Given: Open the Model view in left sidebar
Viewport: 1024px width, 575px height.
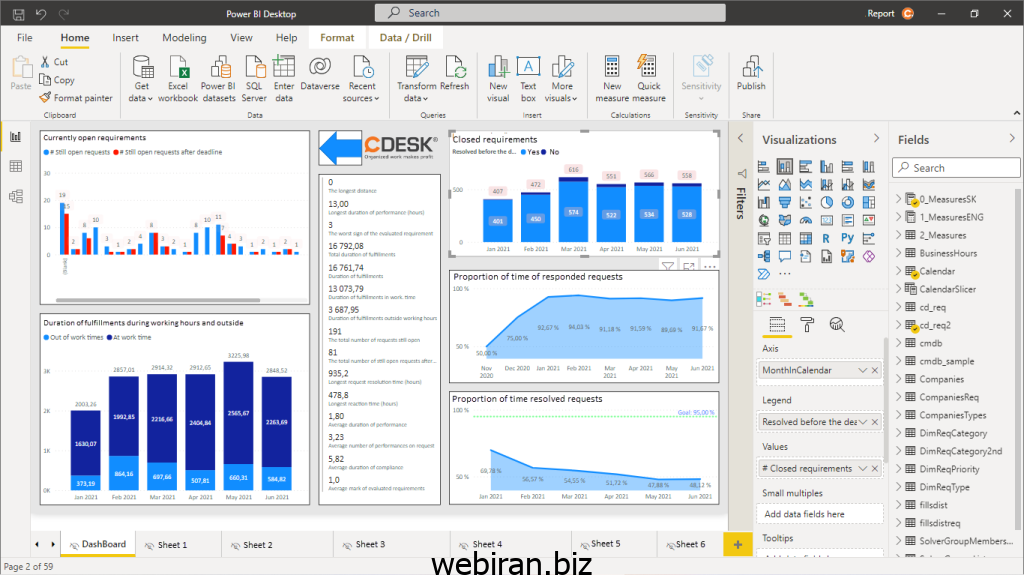Looking at the screenshot, I should pyautogui.click(x=15, y=196).
